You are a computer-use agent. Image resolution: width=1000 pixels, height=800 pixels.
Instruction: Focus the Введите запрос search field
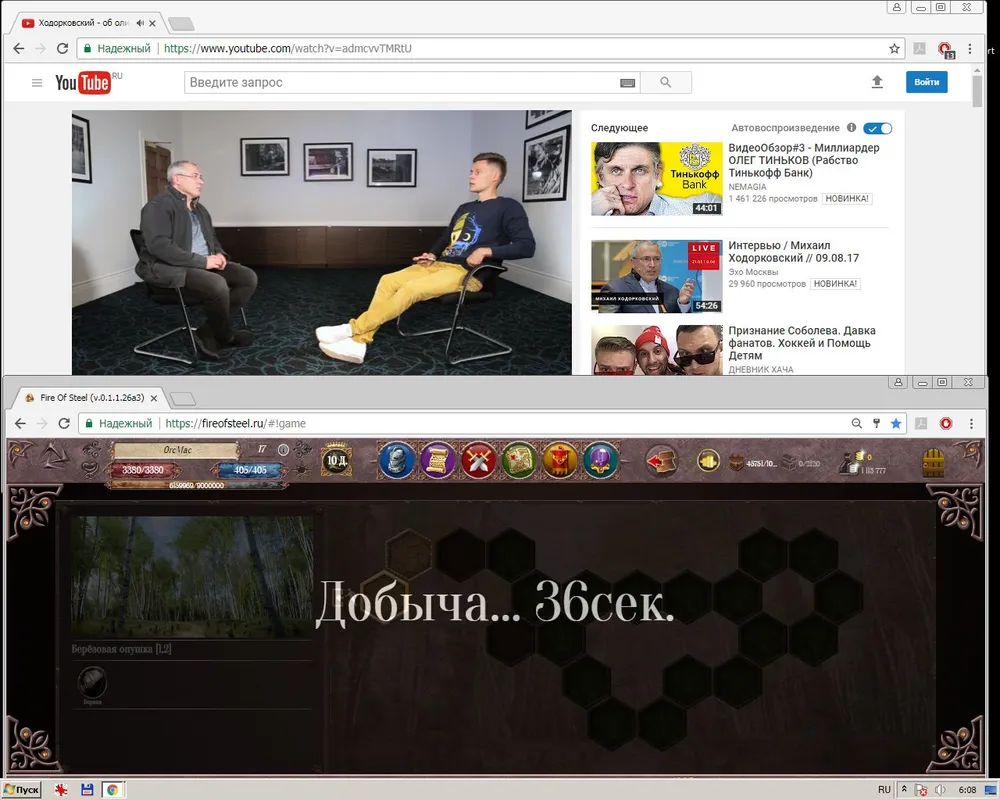pyautogui.click(x=402, y=82)
